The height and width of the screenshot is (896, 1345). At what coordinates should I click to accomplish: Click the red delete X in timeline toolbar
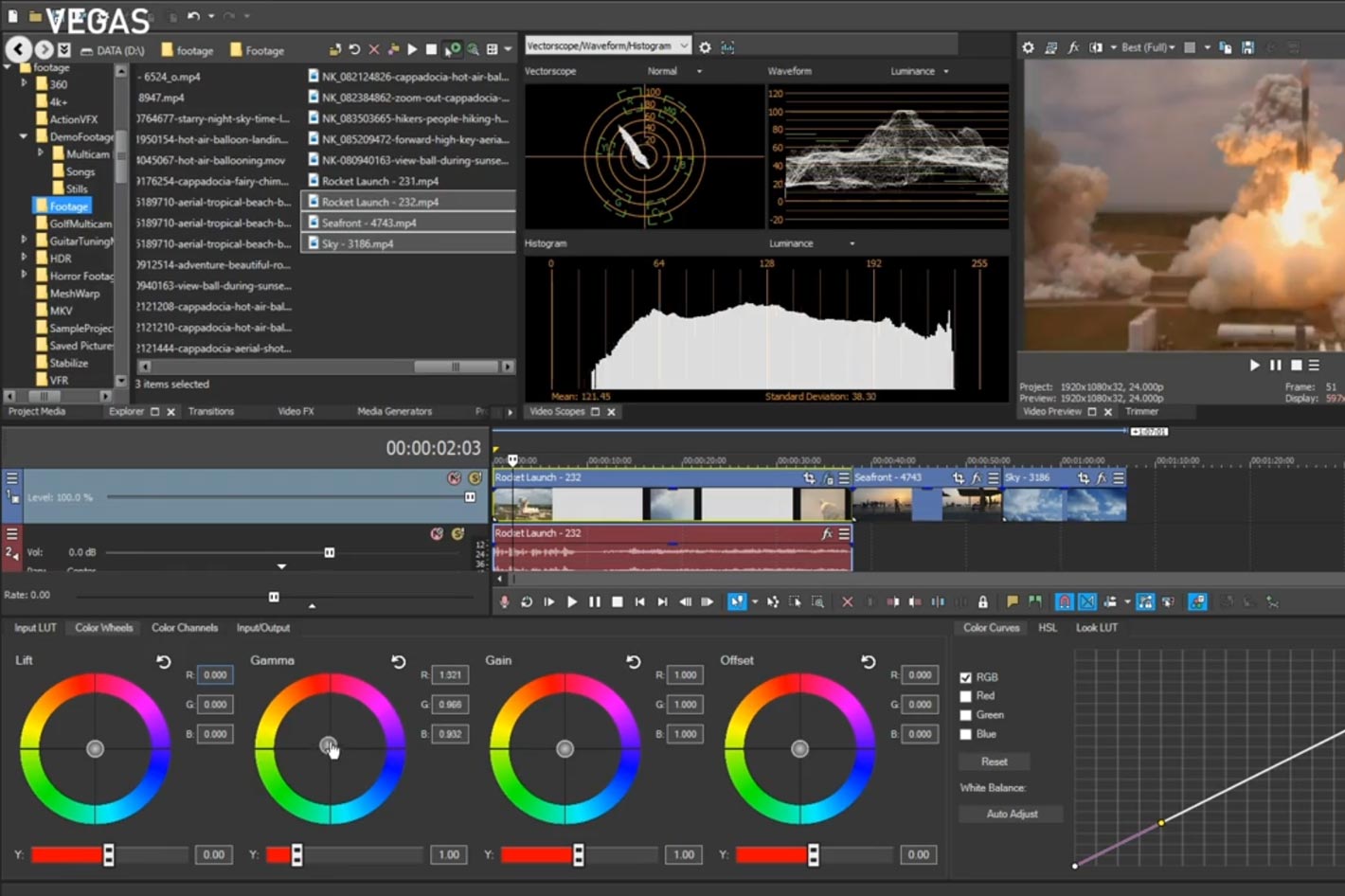[848, 601]
